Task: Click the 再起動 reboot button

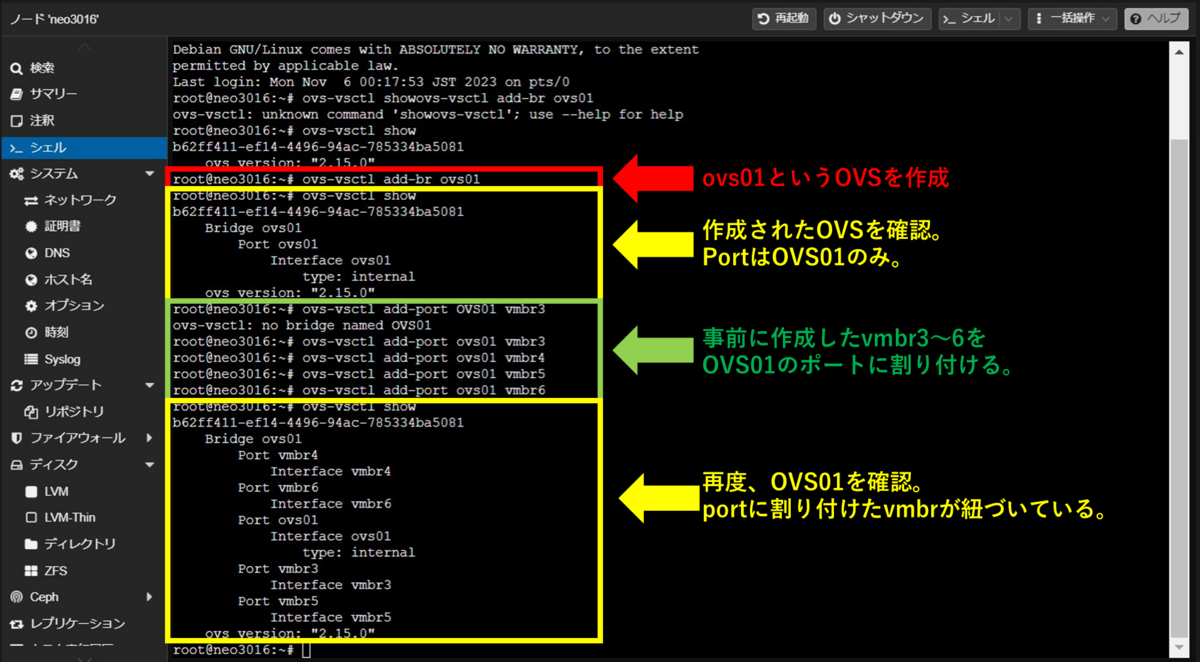Action: click(x=785, y=19)
